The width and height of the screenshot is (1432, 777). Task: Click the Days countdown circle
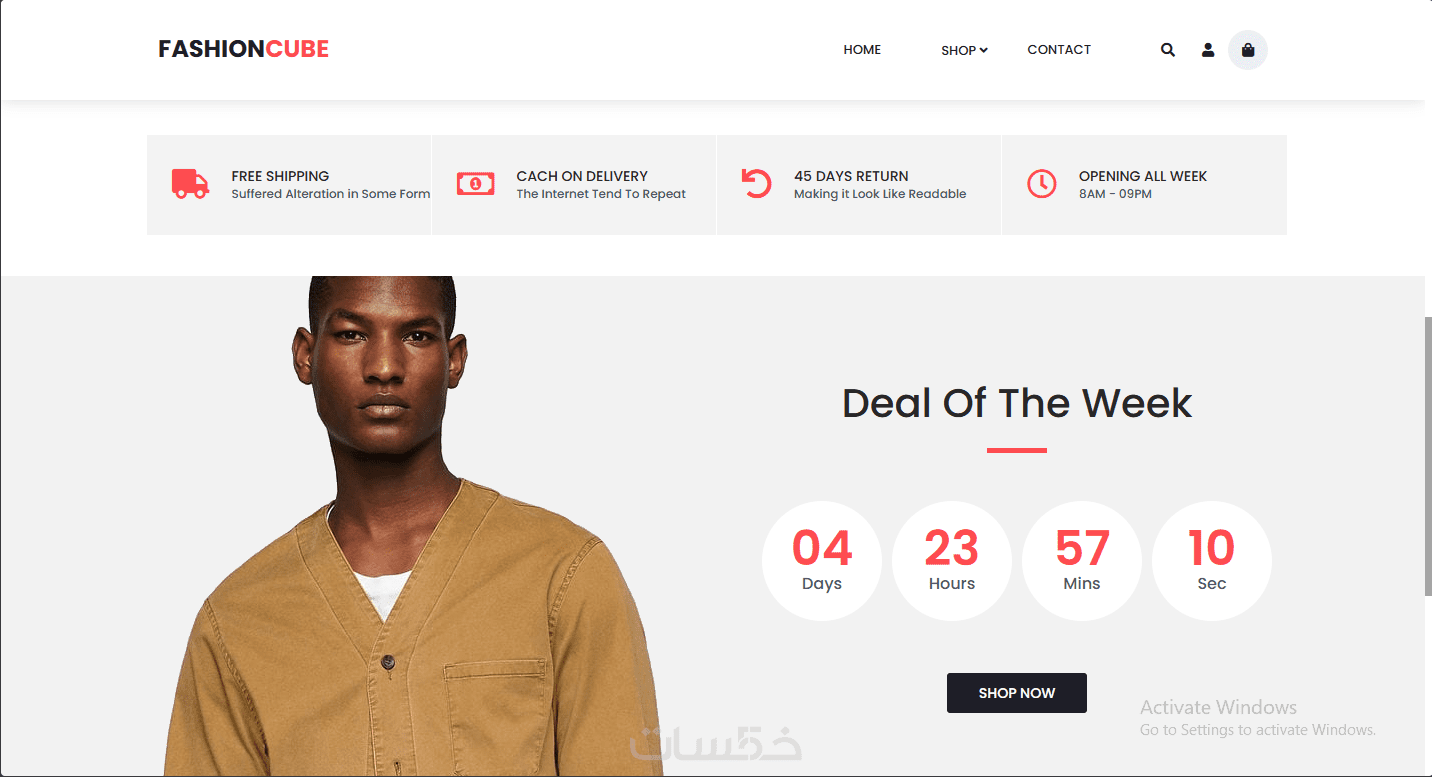click(822, 561)
